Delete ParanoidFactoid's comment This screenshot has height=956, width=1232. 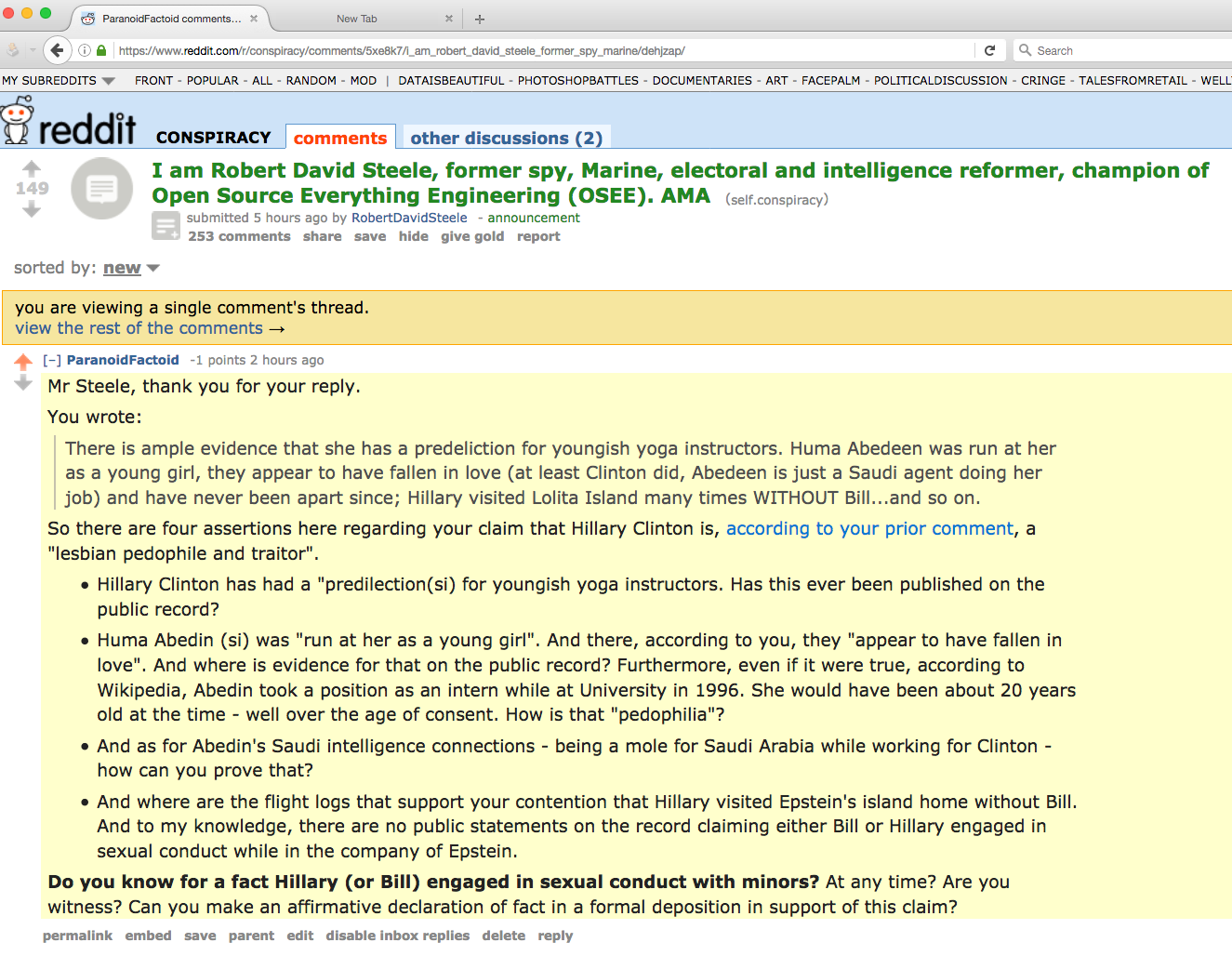coord(504,936)
